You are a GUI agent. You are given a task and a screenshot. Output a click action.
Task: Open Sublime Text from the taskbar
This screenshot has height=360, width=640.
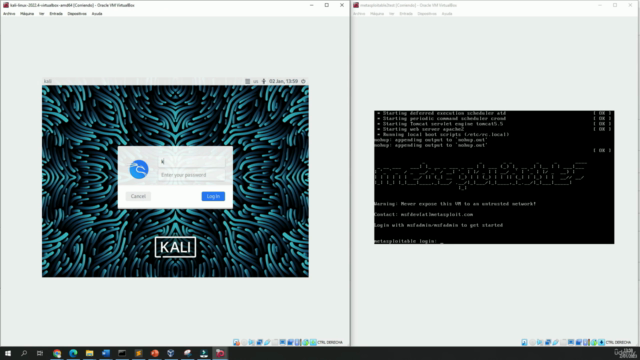tap(138, 353)
